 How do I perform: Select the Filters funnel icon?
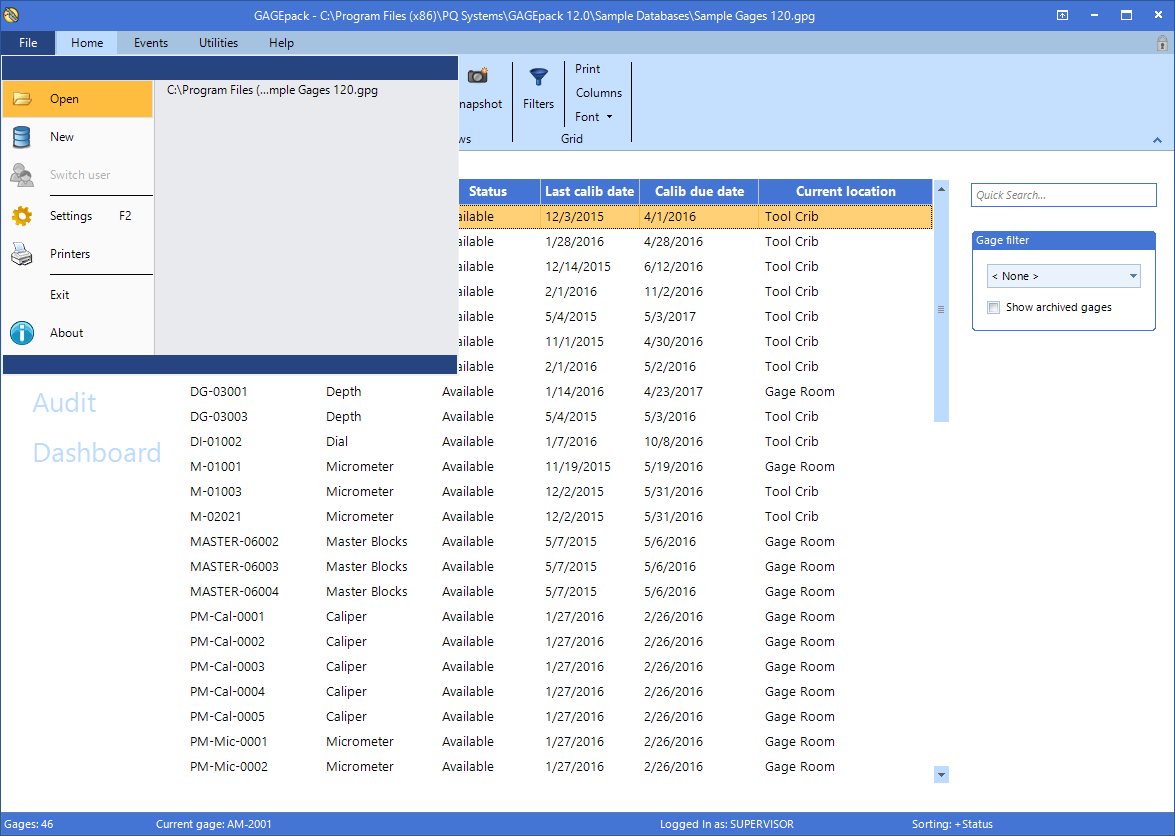(x=538, y=78)
